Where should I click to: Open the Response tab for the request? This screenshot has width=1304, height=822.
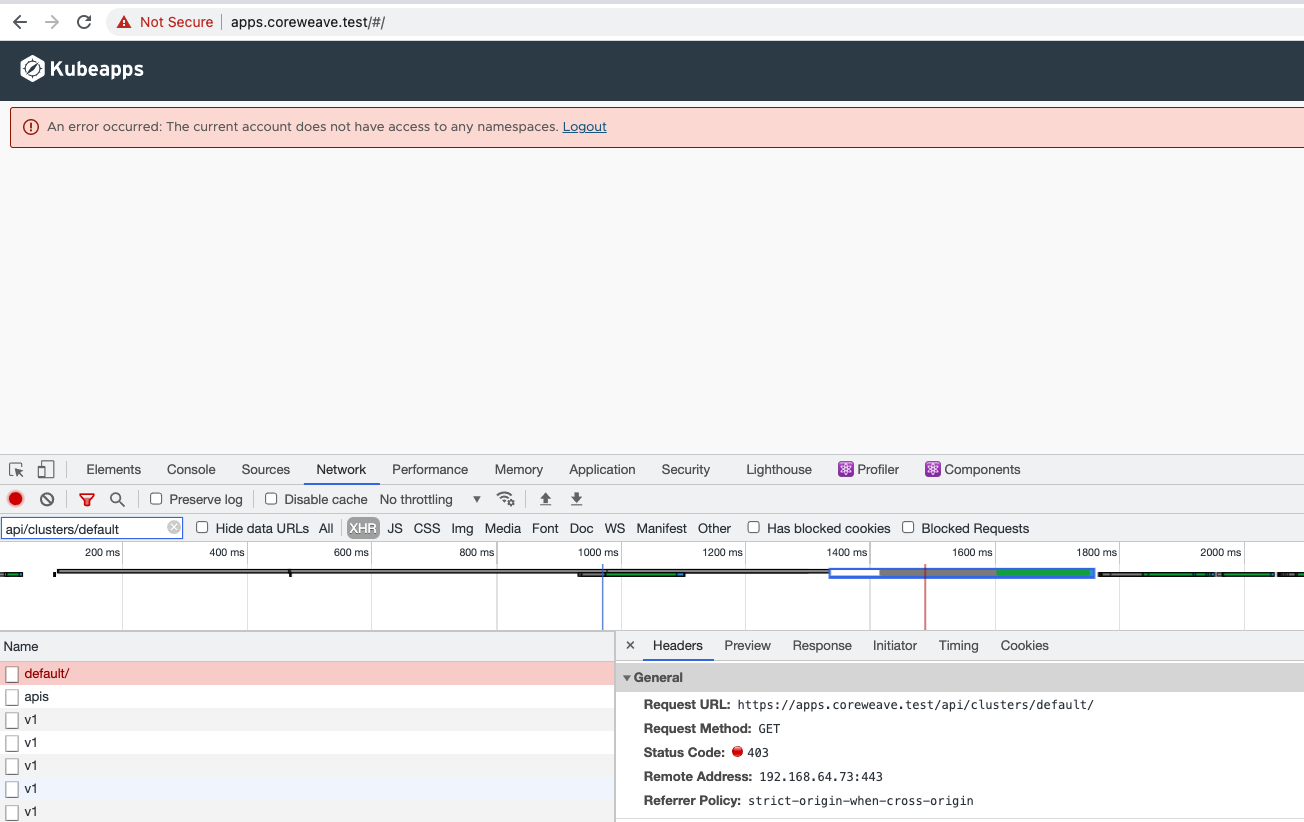[822, 645]
